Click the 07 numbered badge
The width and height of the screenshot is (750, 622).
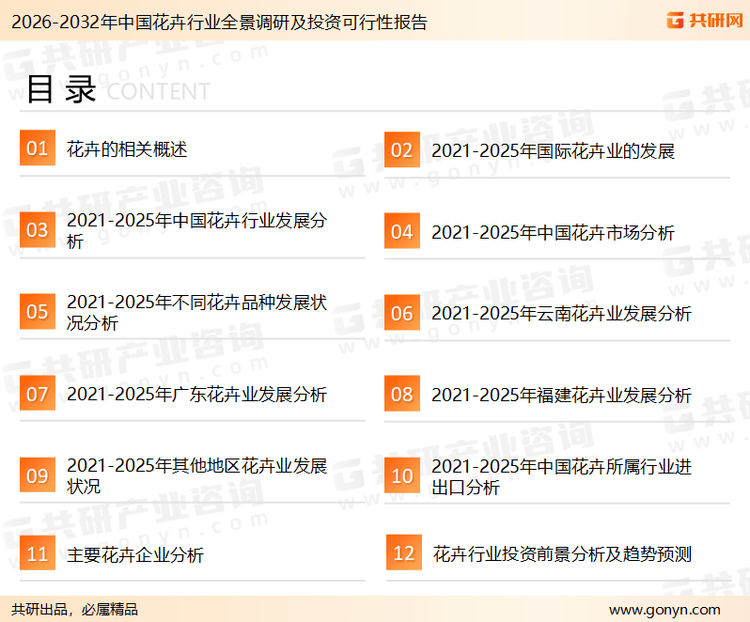(x=37, y=394)
